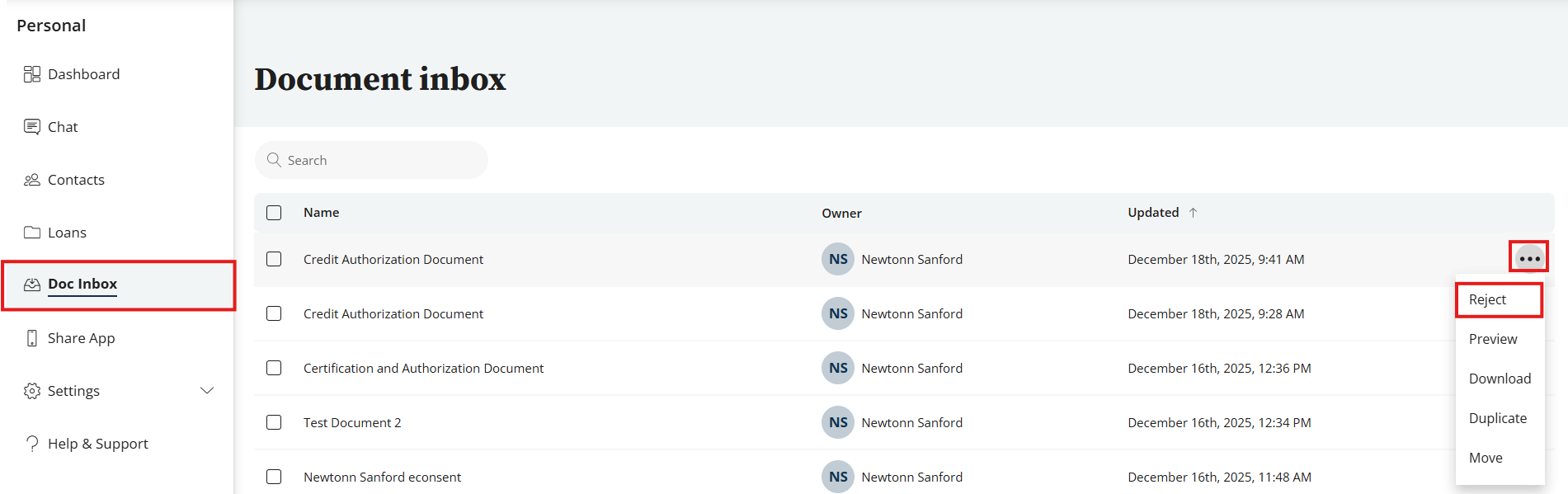Click the Share App phone icon
This screenshot has height=494, width=1568.
(32, 338)
